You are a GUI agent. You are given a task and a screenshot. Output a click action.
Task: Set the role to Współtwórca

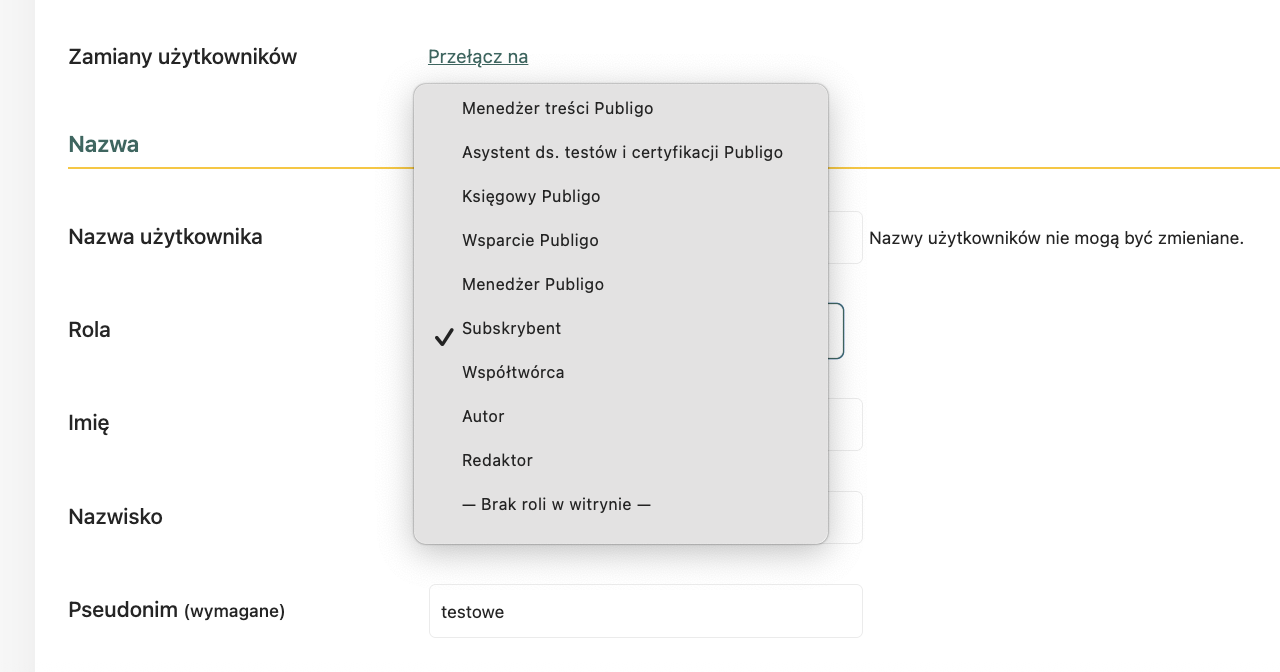point(512,372)
